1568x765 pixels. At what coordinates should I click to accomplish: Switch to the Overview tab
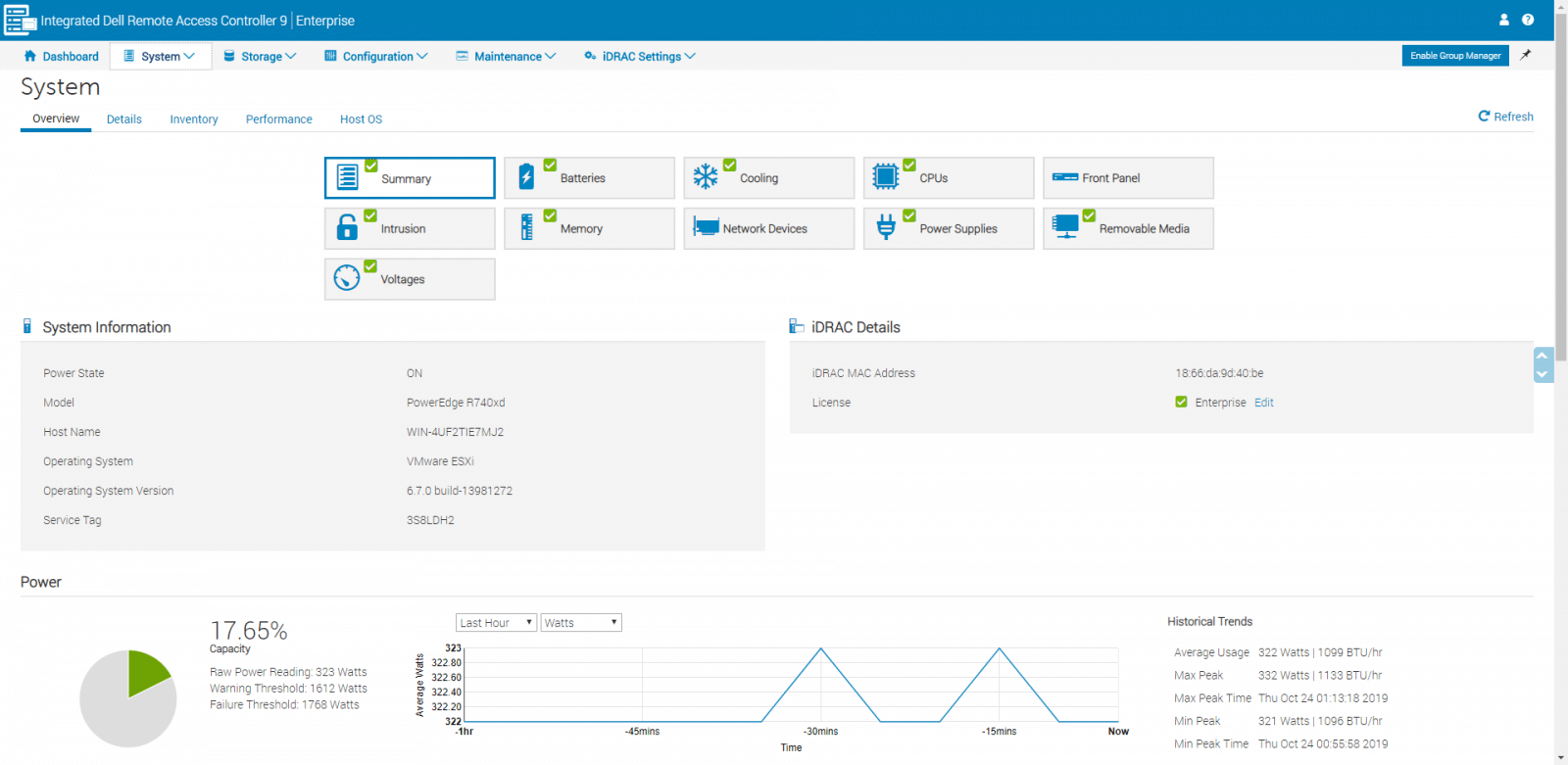click(x=56, y=119)
